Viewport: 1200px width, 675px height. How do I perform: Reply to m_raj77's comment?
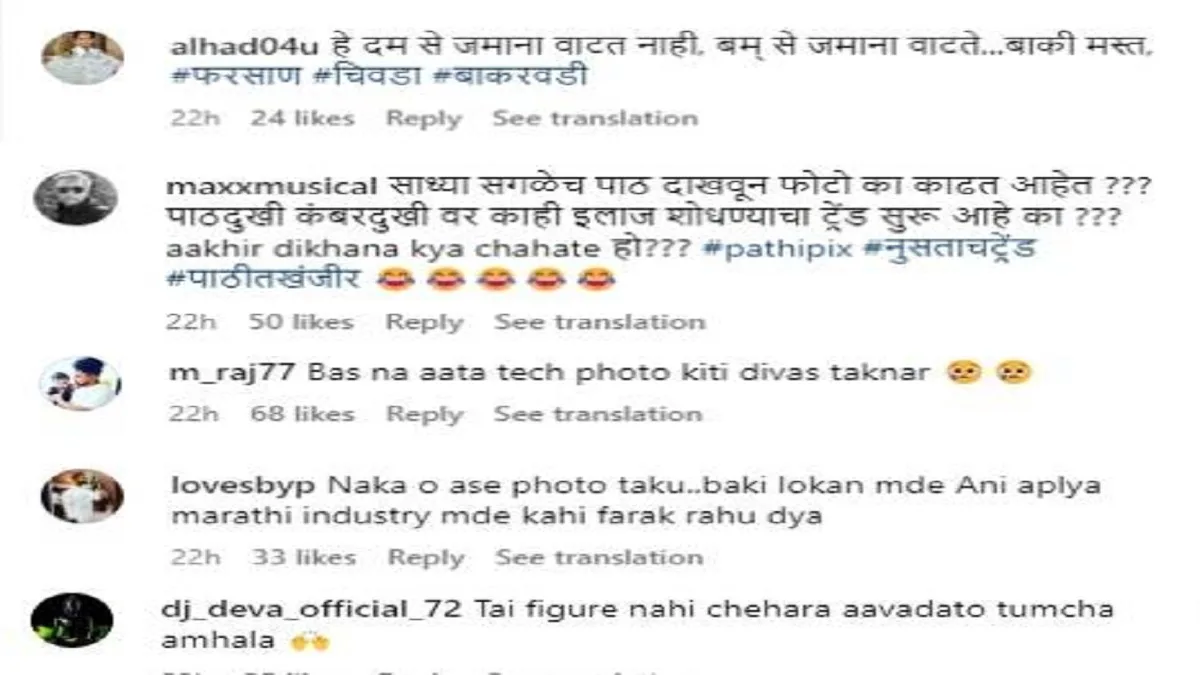(424, 413)
